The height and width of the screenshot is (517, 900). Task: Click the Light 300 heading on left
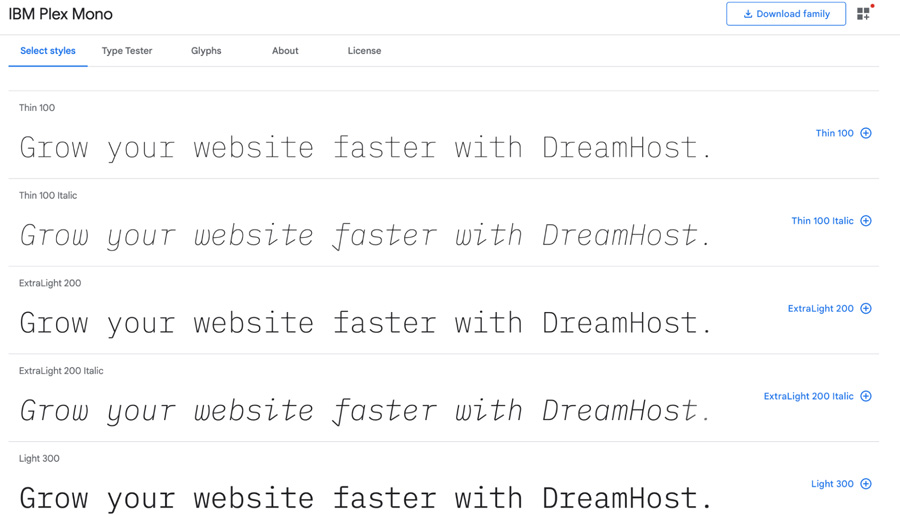[x=39, y=459]
